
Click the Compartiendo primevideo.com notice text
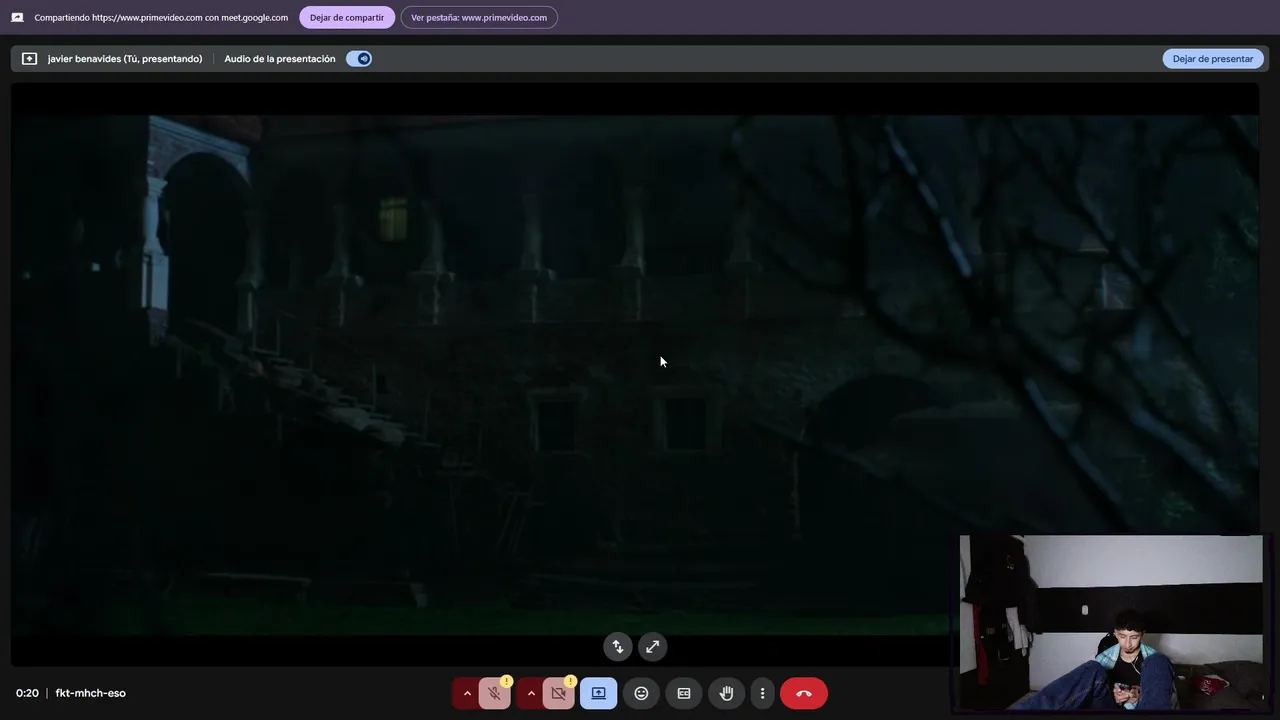click(161, 17)
